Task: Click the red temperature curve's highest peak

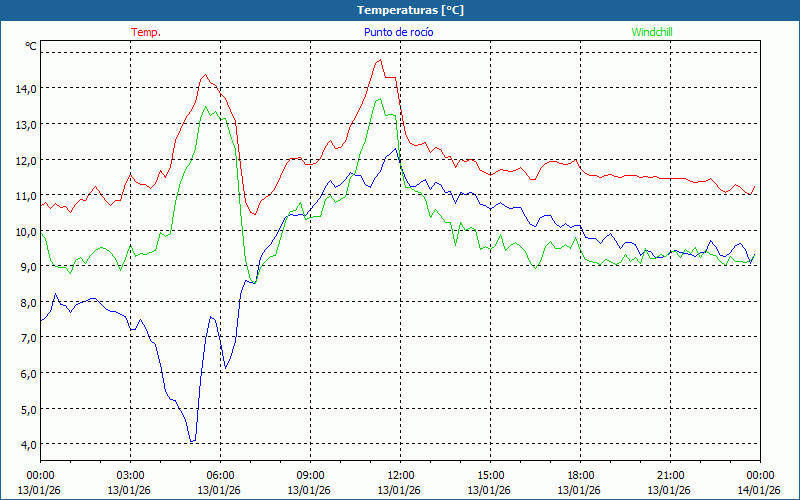Action: (x=379, y=60)
